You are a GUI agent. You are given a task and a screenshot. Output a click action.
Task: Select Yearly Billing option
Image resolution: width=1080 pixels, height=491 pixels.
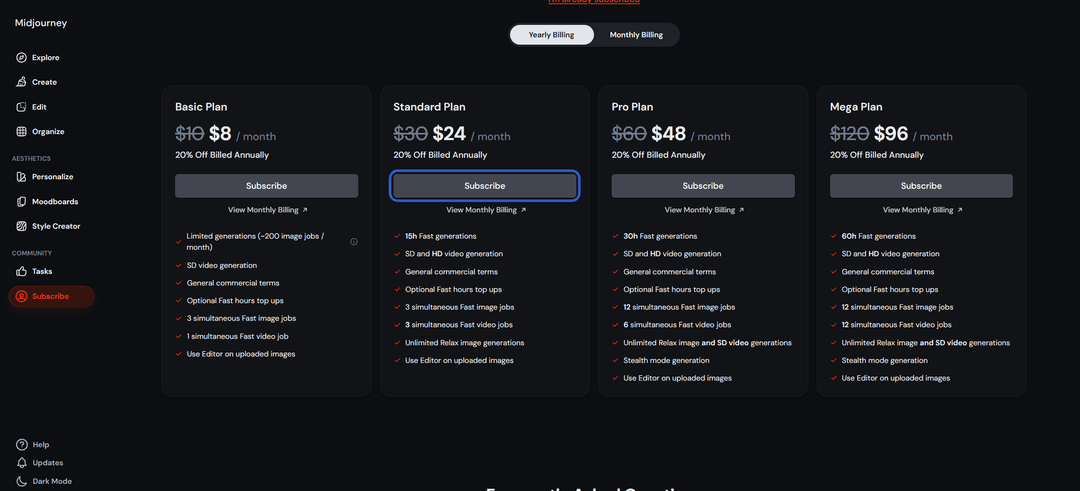[552, 35]
